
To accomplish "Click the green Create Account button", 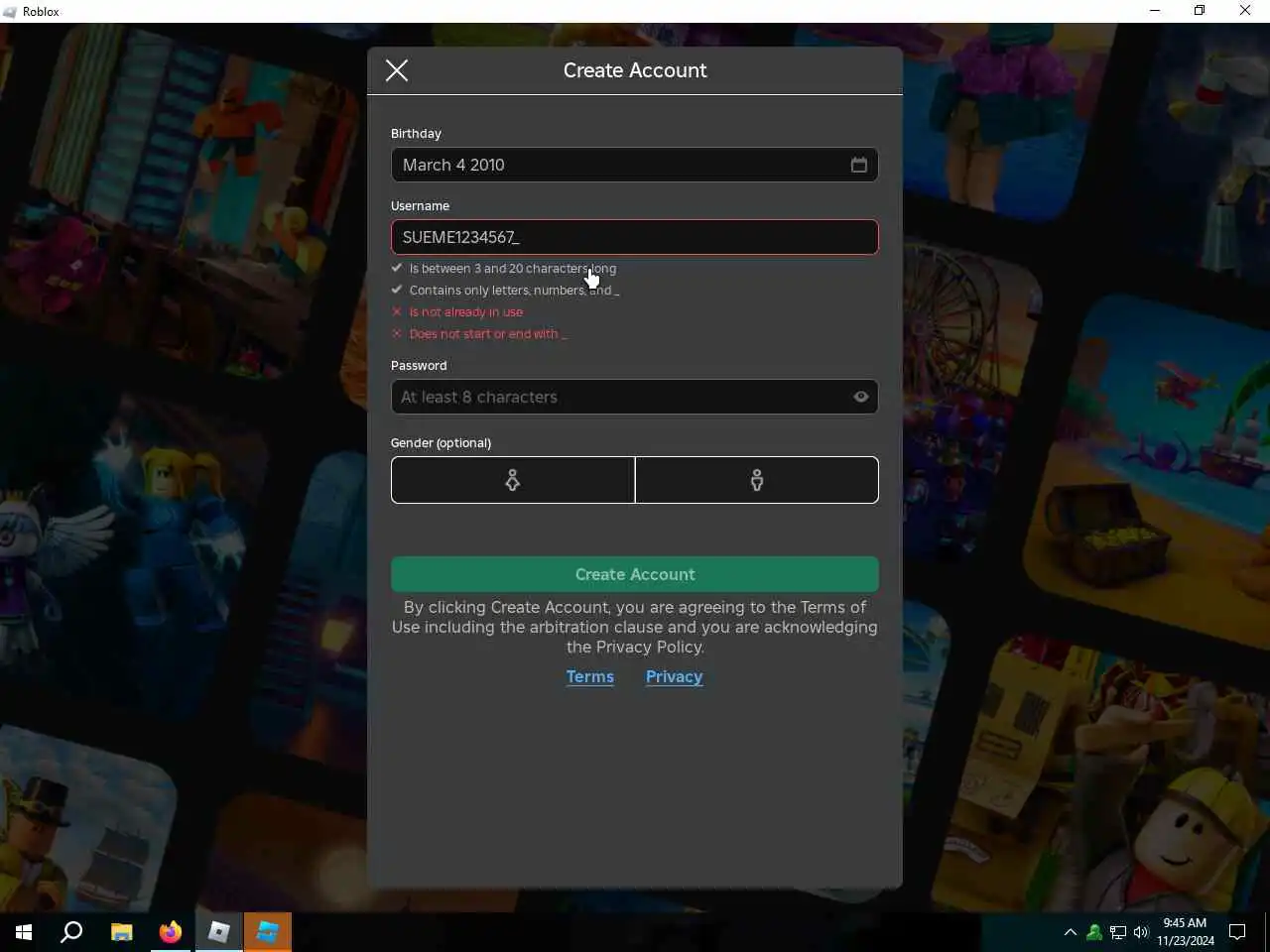I will [635, 574].
